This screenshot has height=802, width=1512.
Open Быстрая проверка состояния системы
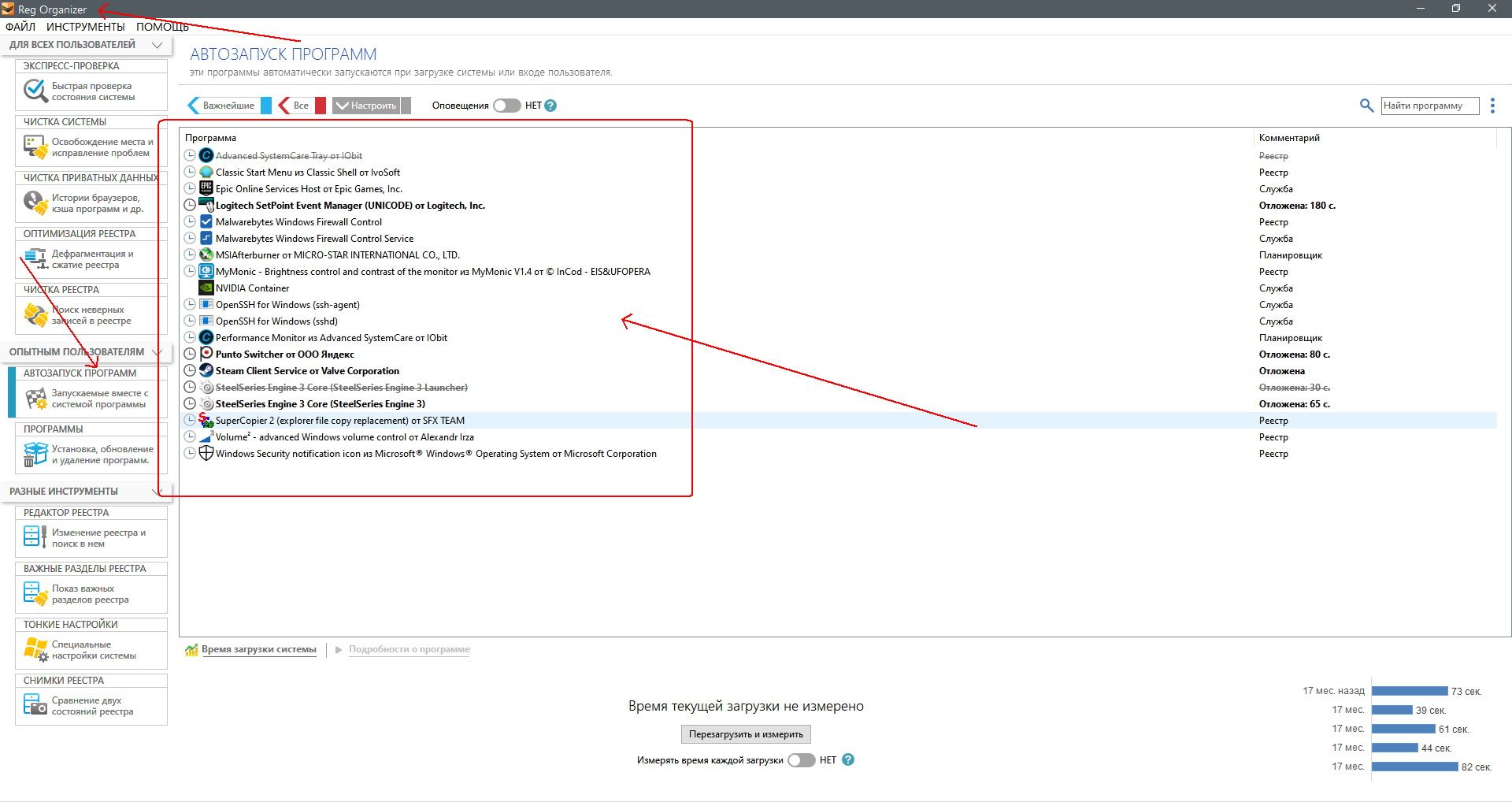93,91
